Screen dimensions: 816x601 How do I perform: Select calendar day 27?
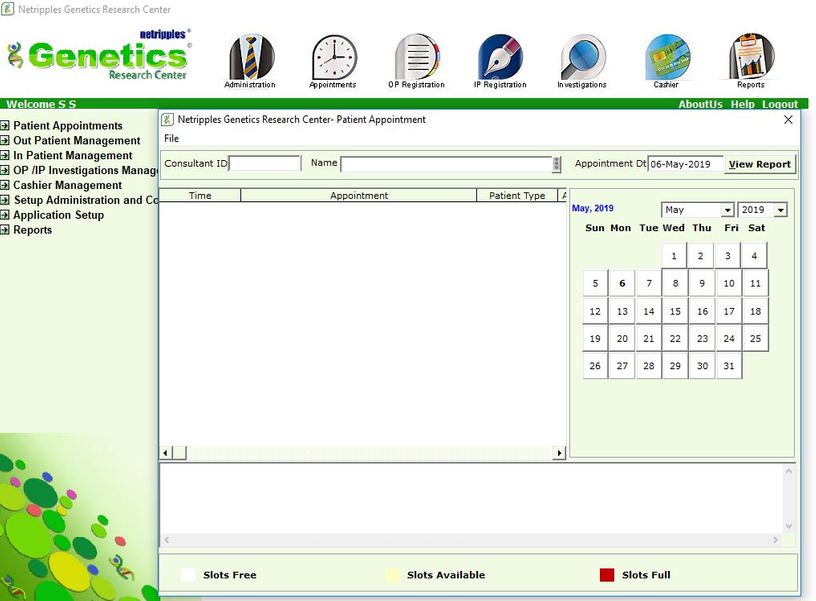[622, 366]
